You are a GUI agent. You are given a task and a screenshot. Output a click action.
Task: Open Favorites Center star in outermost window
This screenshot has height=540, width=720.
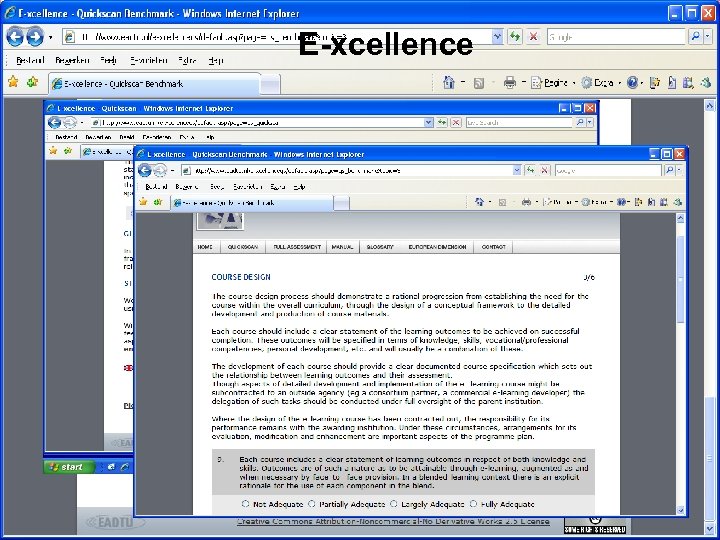click(x=13, y=82)
